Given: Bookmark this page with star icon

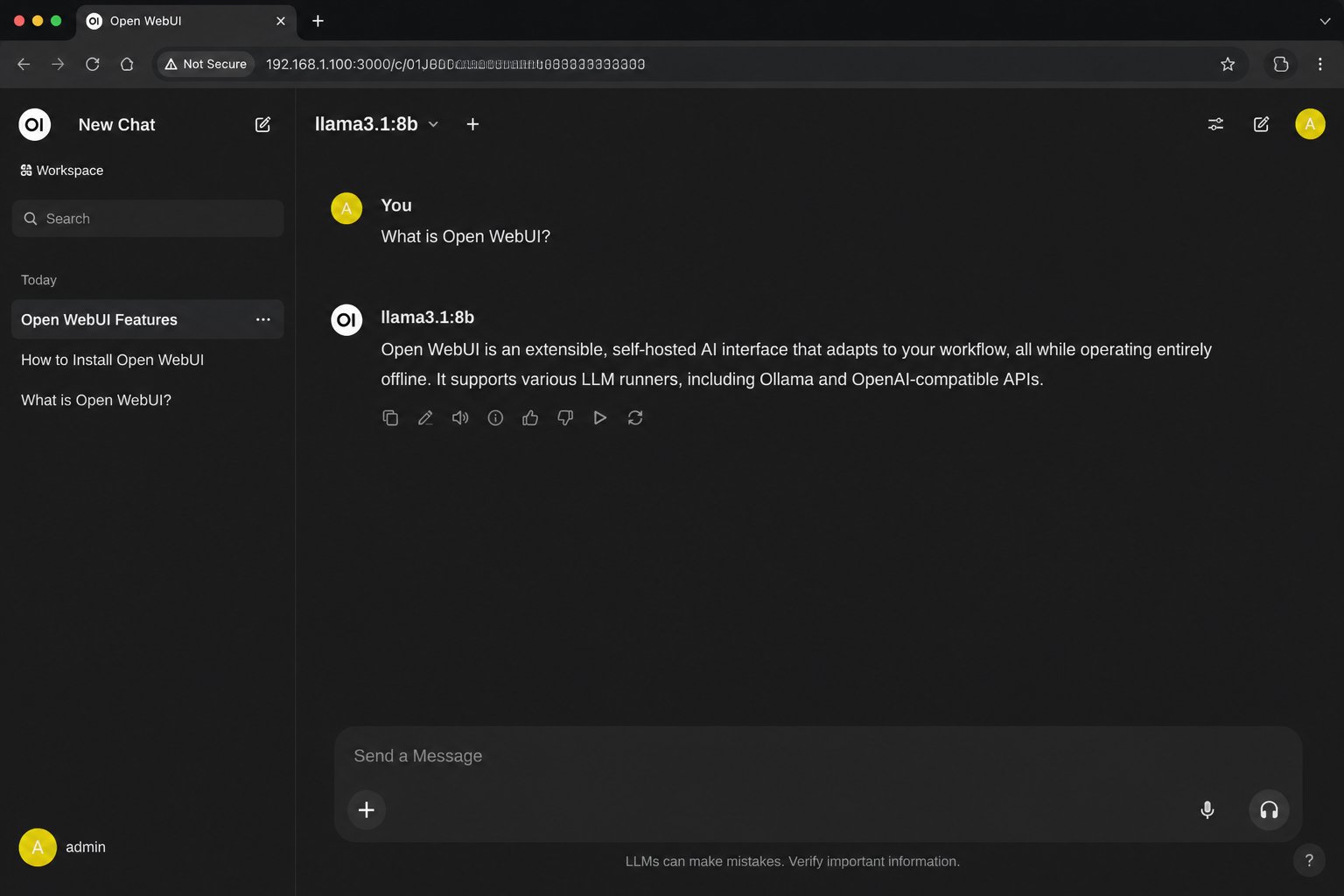Looking at the screenshot, I should (1228, 64).
